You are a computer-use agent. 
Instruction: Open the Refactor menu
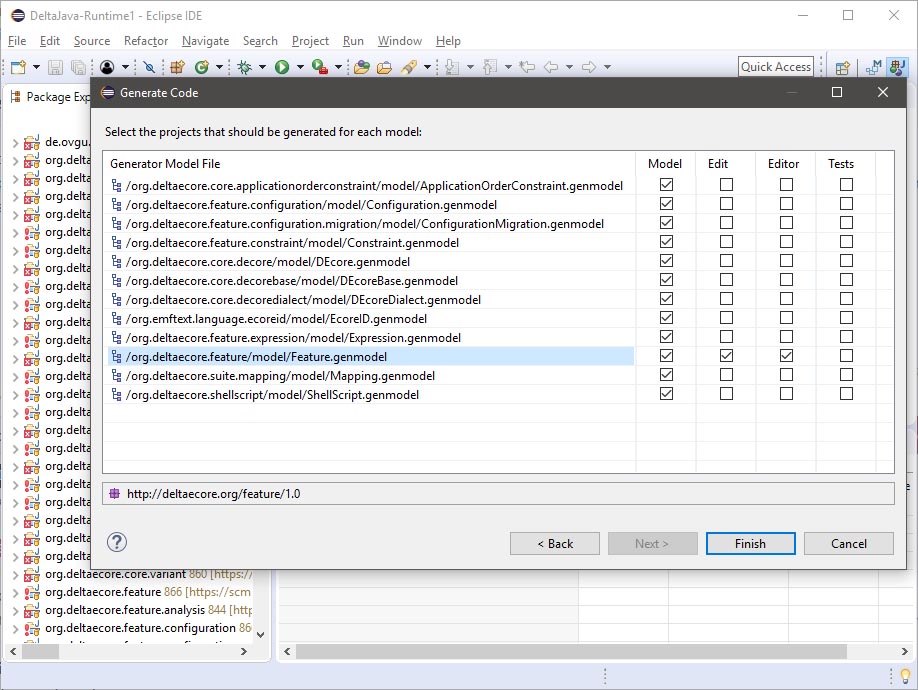146,41
